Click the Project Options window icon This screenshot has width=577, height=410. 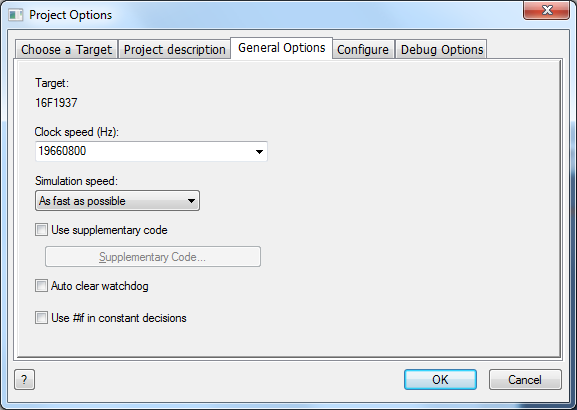[x=15, y=15]
